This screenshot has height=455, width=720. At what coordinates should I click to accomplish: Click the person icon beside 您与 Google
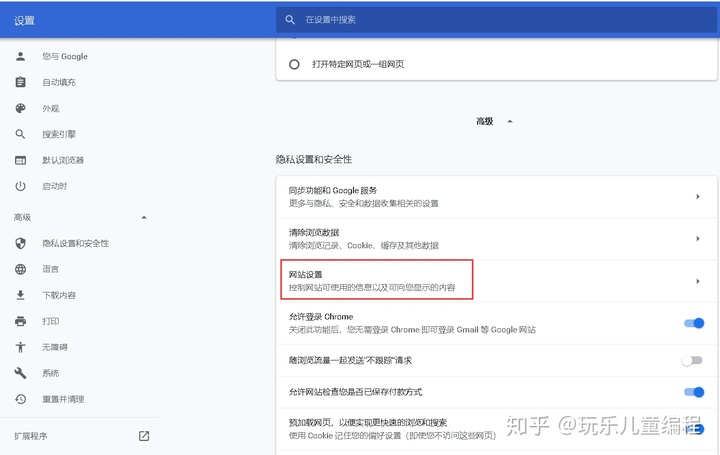(20, 56)
